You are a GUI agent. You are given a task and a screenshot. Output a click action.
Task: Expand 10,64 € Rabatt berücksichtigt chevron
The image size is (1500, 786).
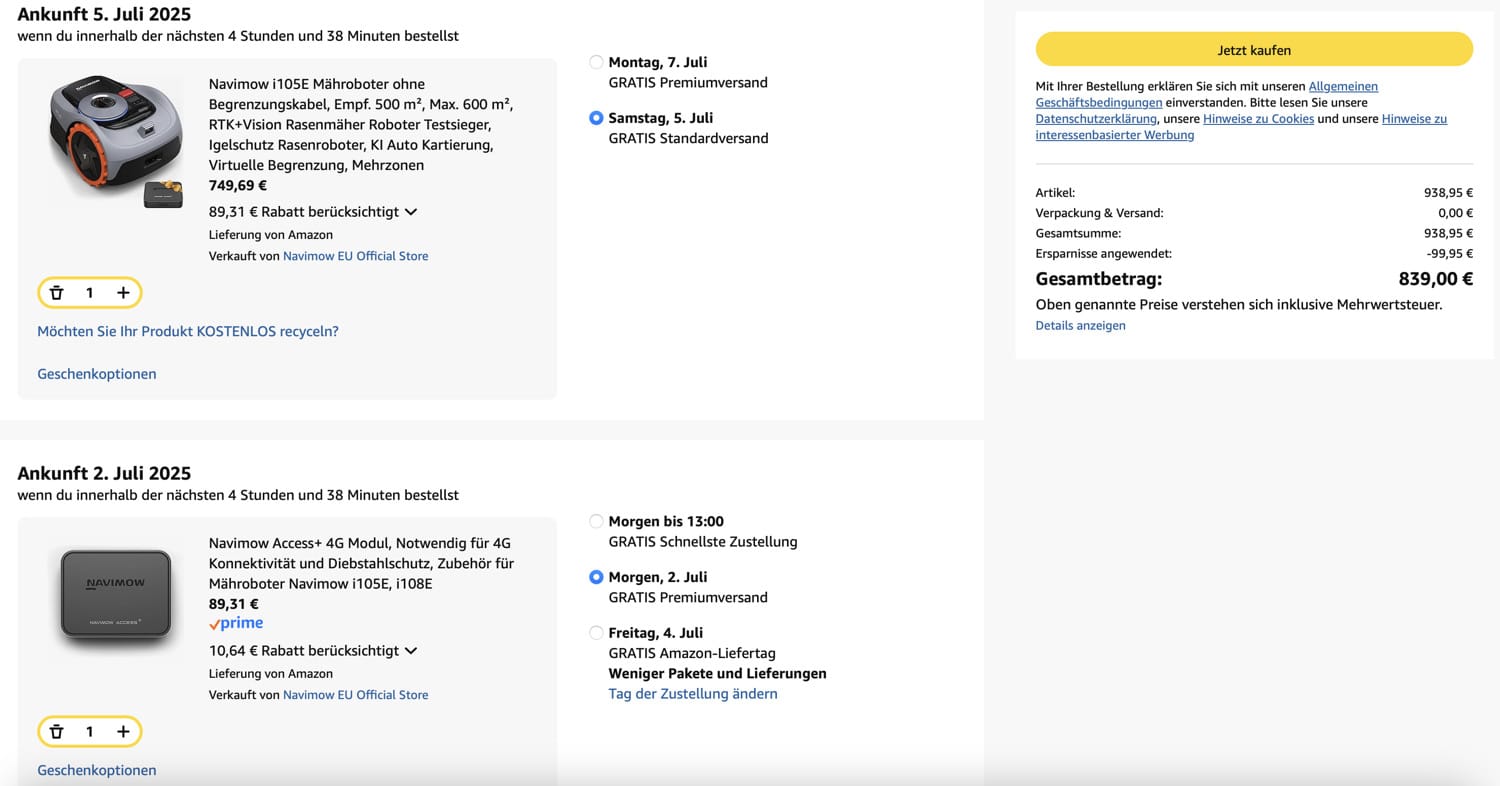[410, 651]
